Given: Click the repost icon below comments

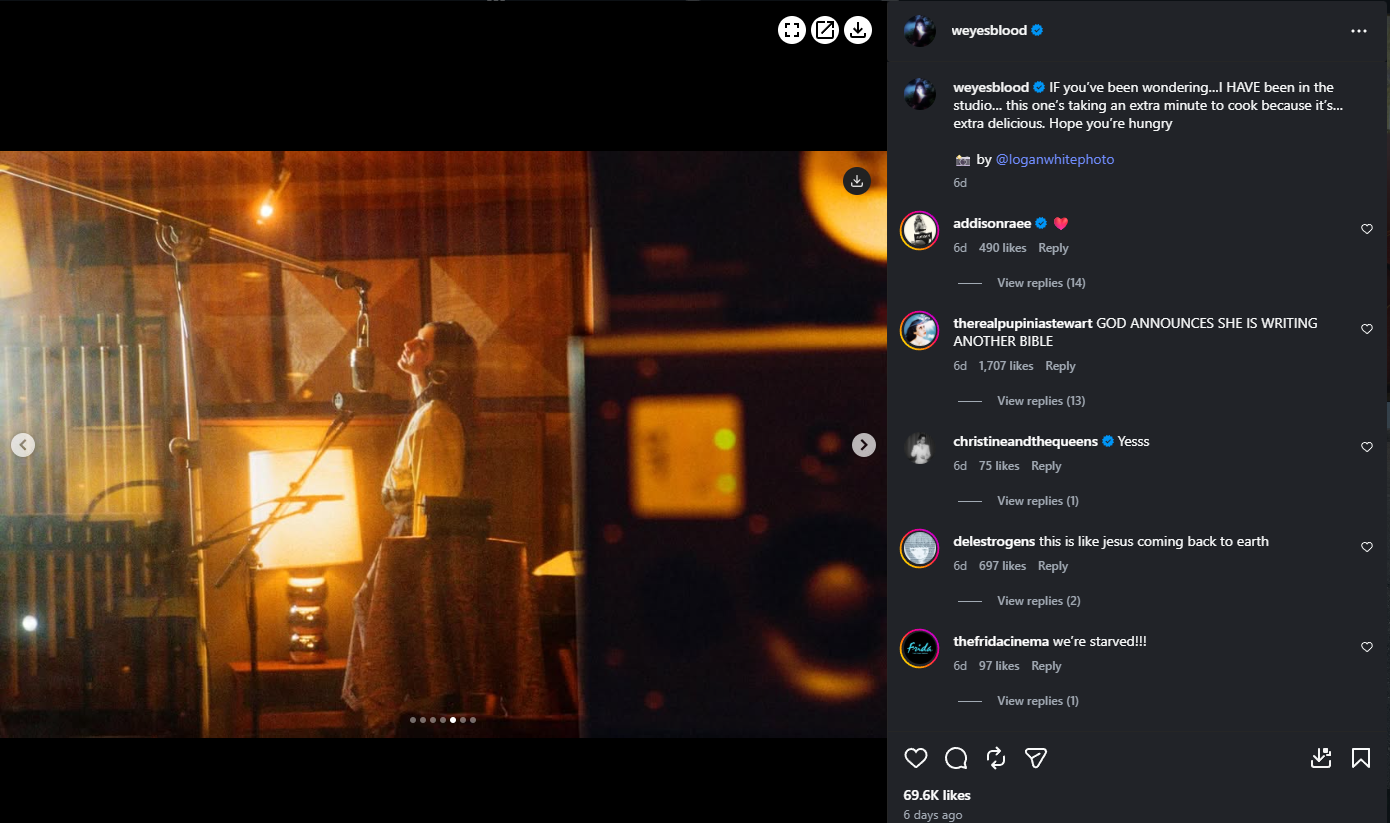Looking at the screenshot, I should (x=996, y=758).
